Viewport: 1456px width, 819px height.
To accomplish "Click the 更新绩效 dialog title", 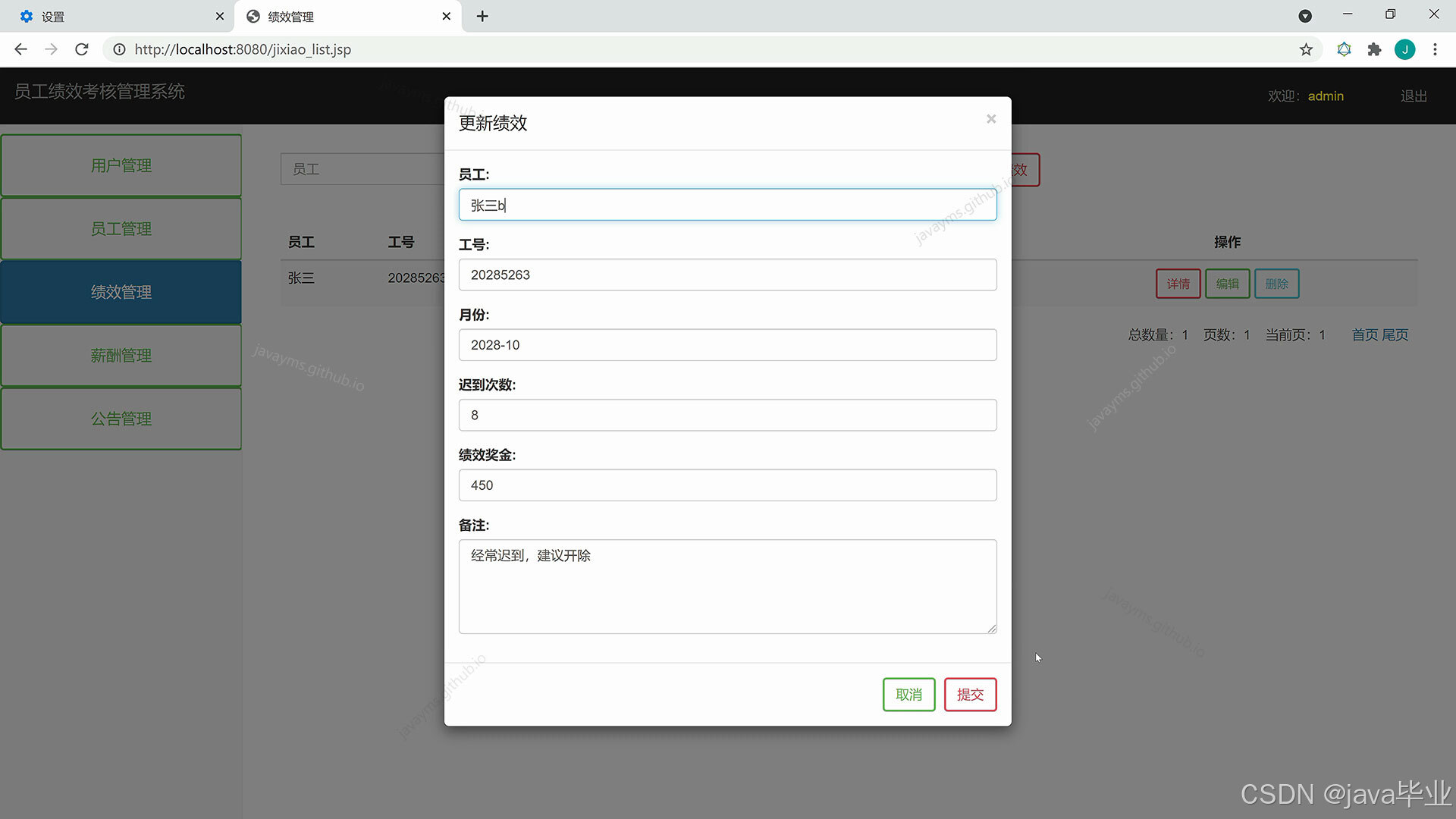I will coord(493,124).
